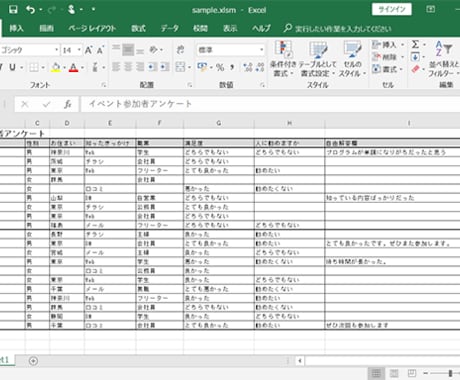Toggle touch/mouse mode icon in quick access toolbar
Screen dimensions: 460x380
pyautogui.click(x=71, y=10)
